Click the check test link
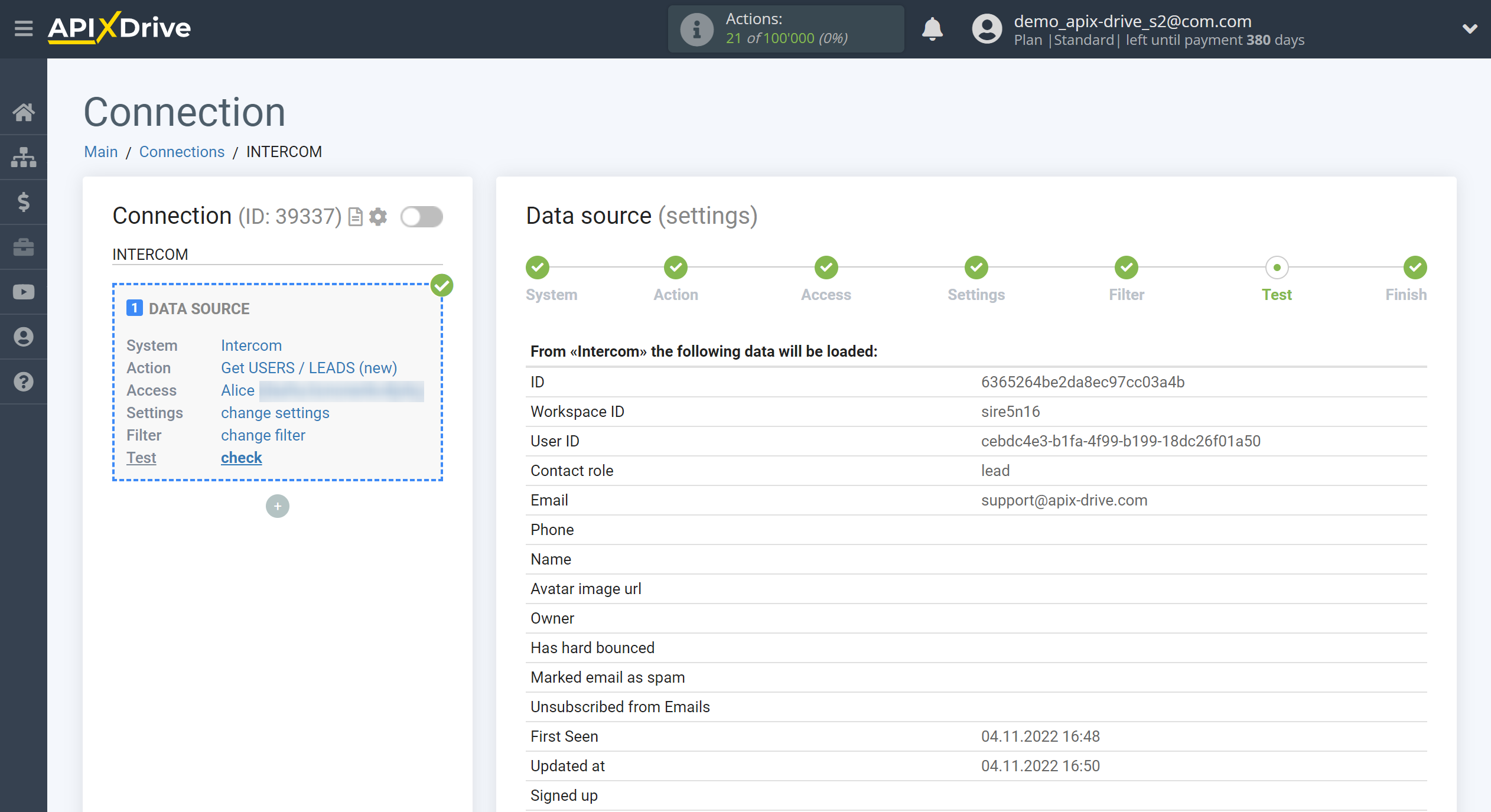 pyautogui.click(x=242, y=458)
